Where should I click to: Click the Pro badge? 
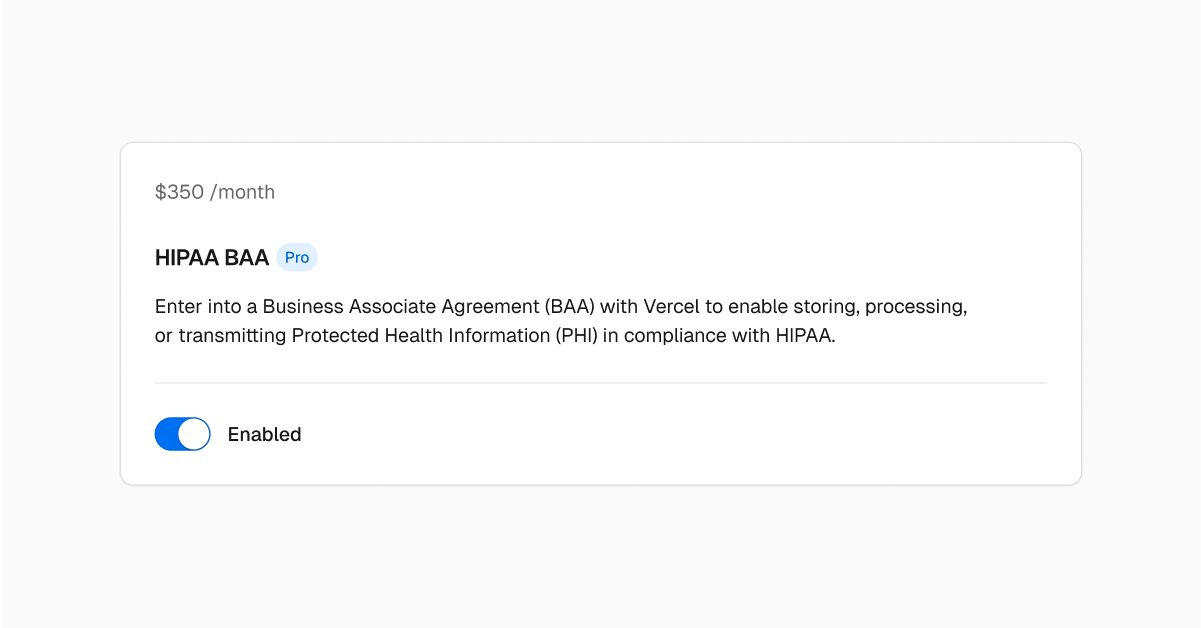pyautogui.click(x=297, y=257)
